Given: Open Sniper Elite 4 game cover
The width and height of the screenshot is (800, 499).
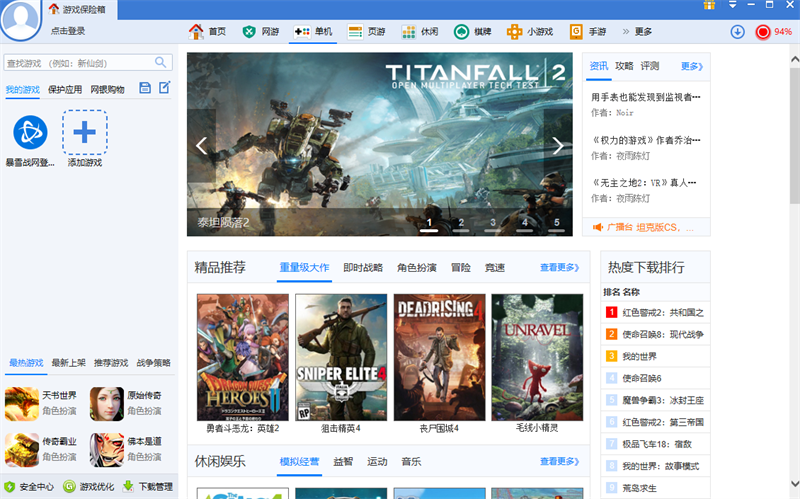Looking at the screenshot, I should [341, 356].
